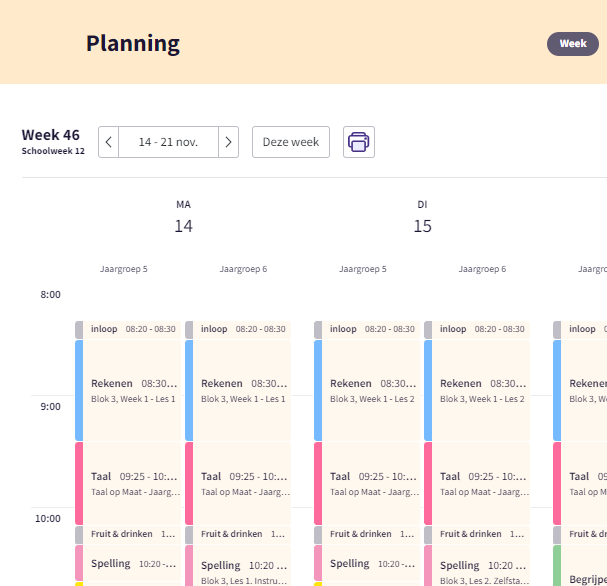Viewport: 607px width, 586px height.
Task: Select Tuesday 15 day header
Action: pos(423,217)
